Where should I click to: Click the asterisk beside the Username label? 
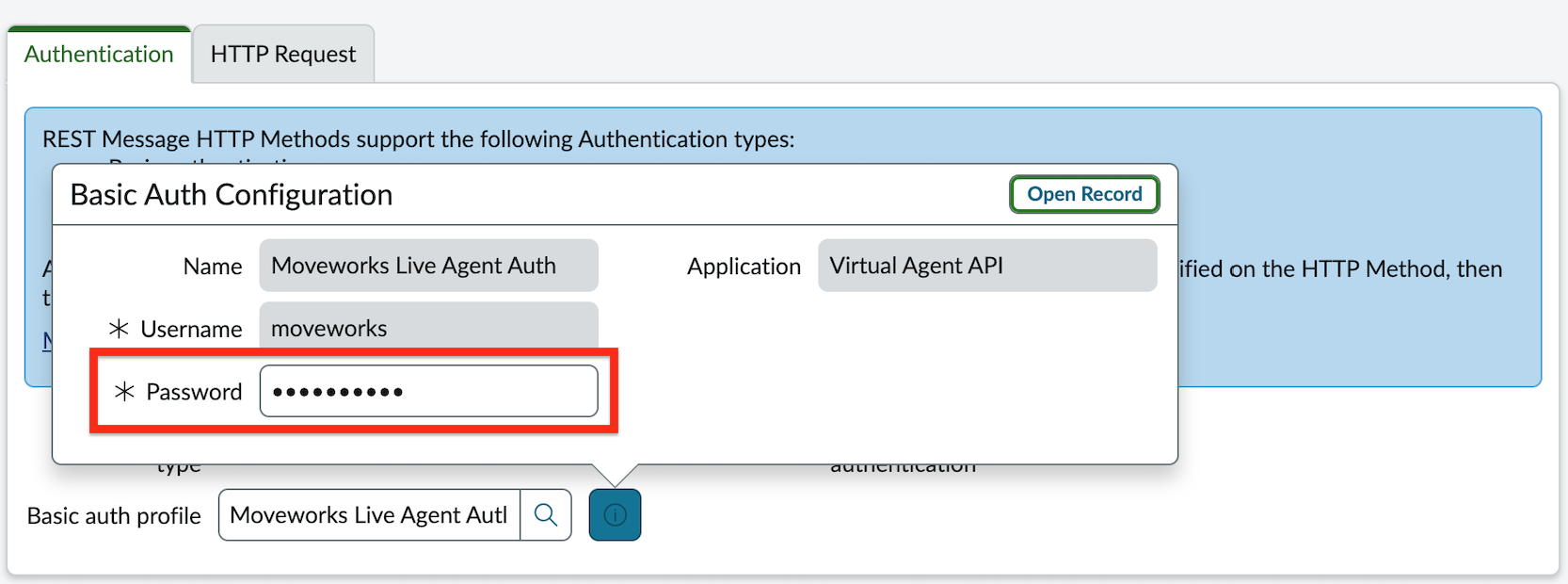[119, 329]
